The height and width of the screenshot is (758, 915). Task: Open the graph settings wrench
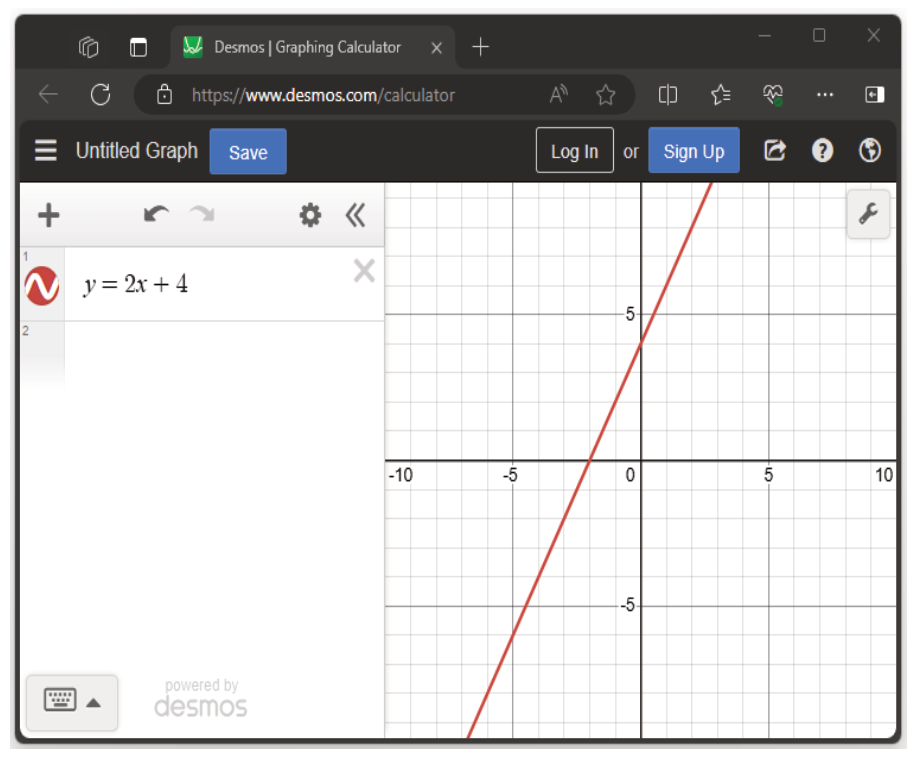[x=868, y=214]
